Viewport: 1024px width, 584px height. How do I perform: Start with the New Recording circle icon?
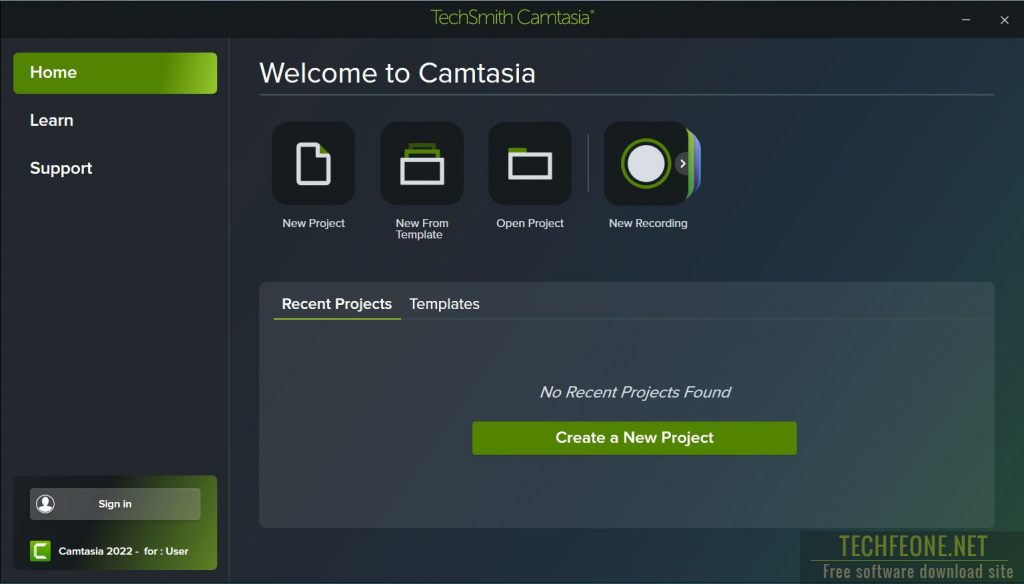click(646, 163)
